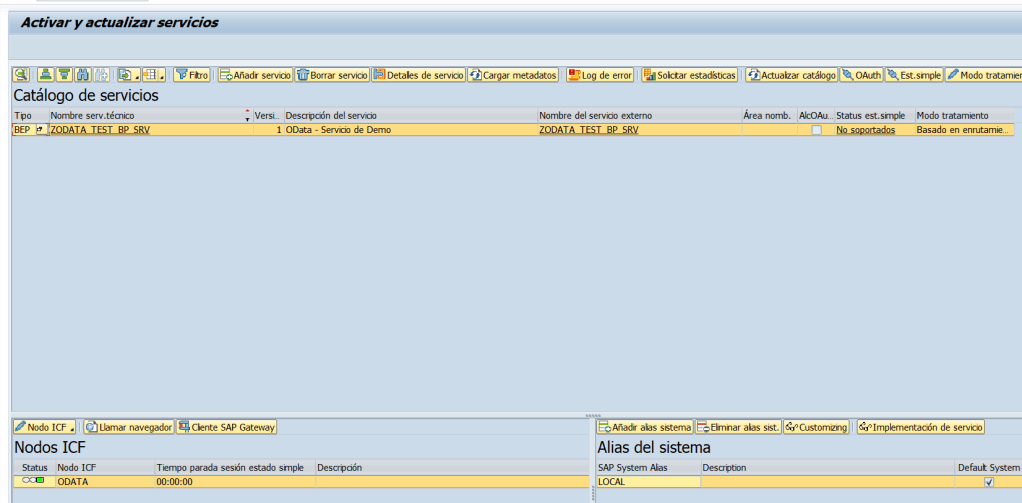Click Añadir servicio toolbar button
1022x503 pixels.
(256, 75)
